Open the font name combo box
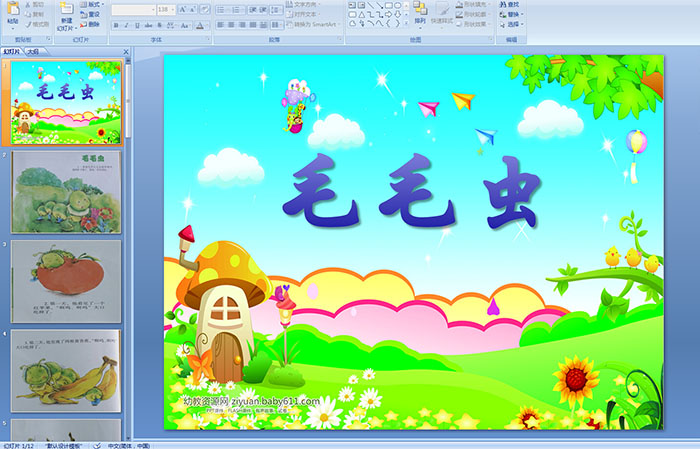Screen dimensions: 700x449 [x=133, y=9]
